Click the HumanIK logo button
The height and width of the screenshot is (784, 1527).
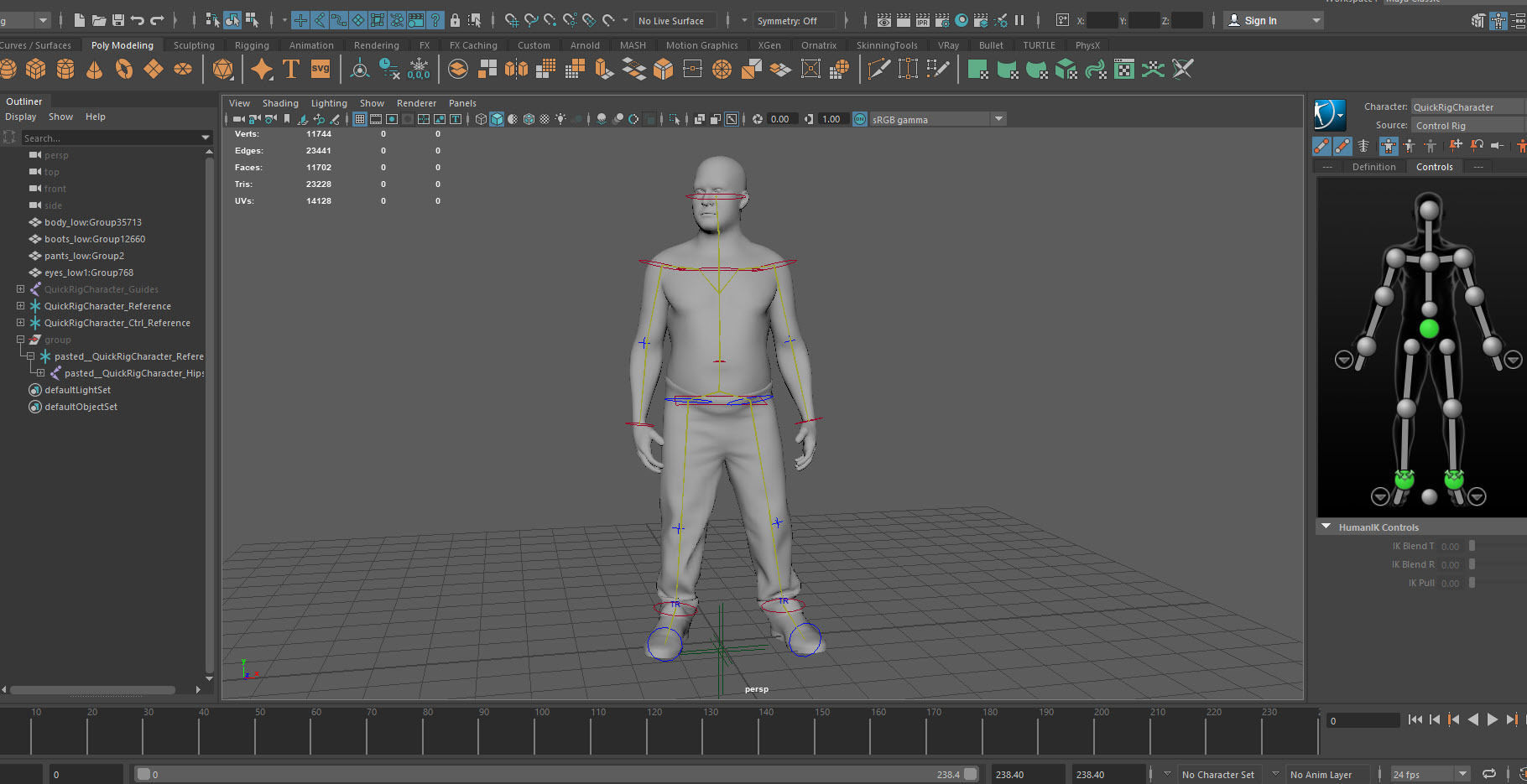click(x=1330, y=114)
